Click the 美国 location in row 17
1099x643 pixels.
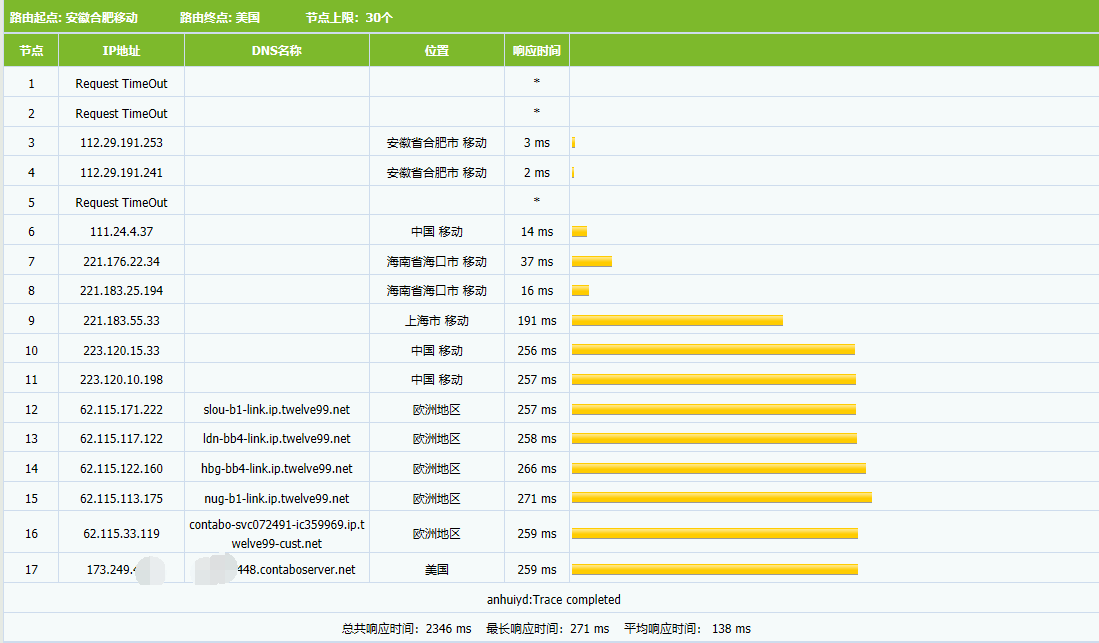(x=436, y=570)
